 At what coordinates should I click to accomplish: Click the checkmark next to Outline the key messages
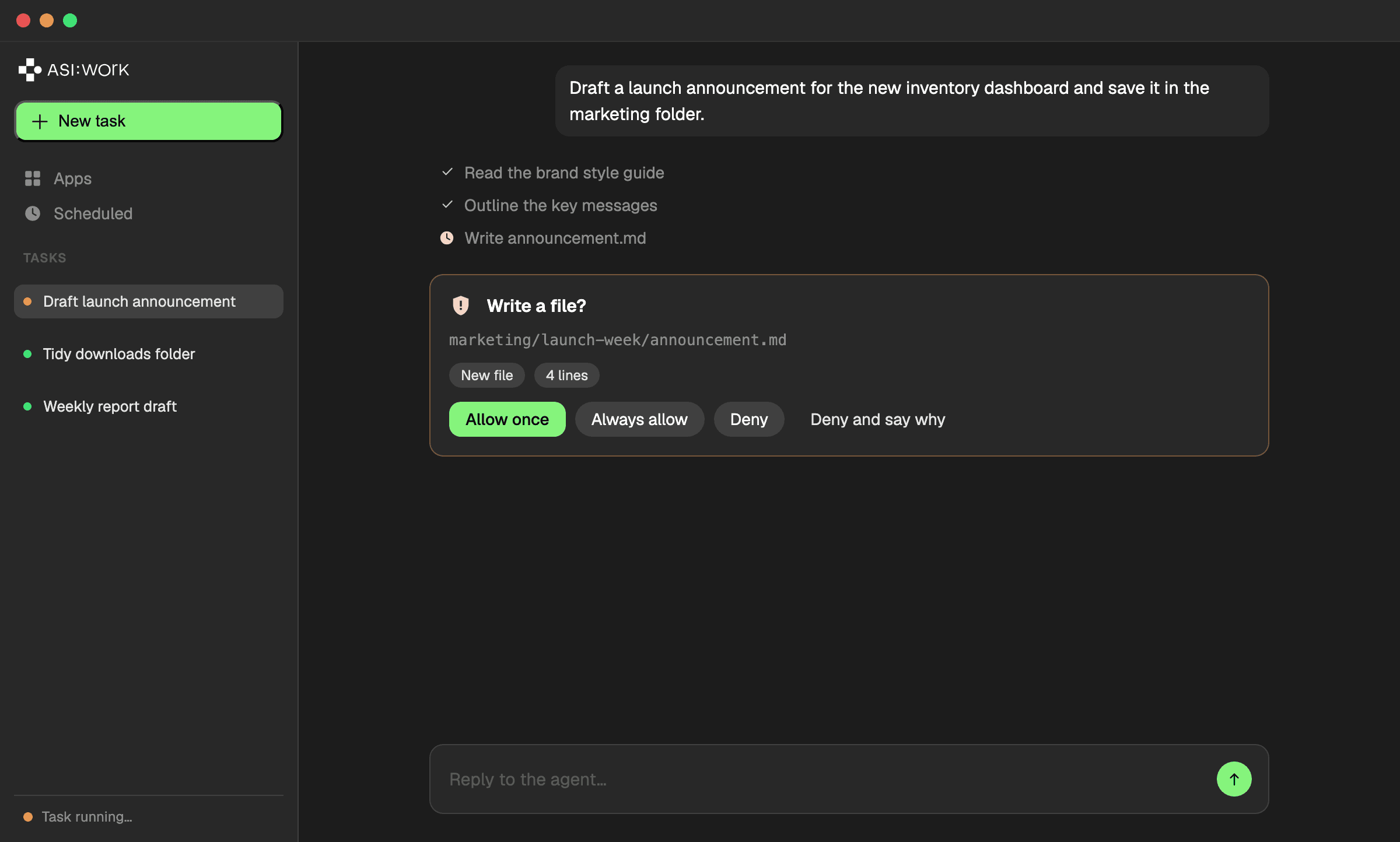[447, 205]
